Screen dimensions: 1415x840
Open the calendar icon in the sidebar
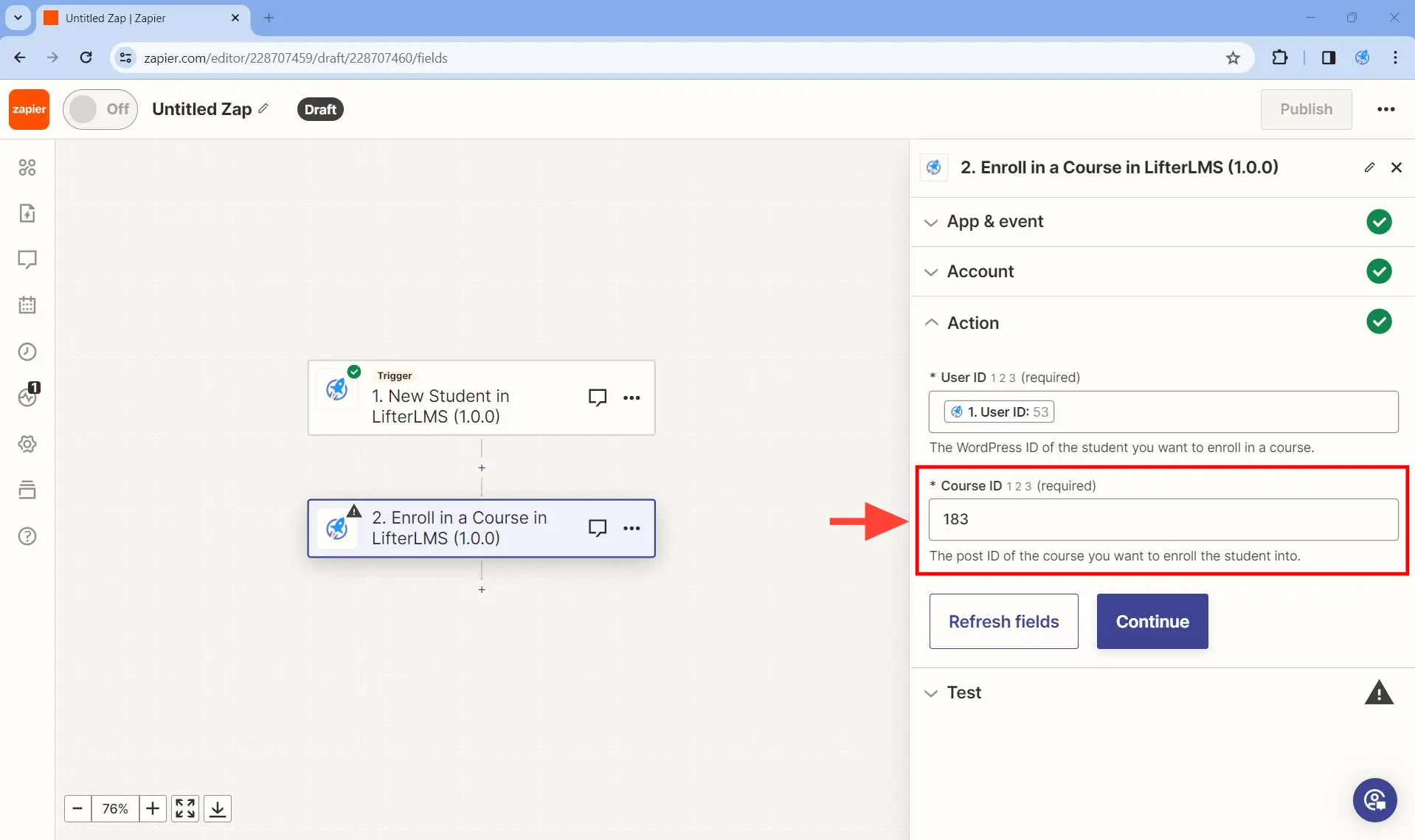click(x=27, y=305)
